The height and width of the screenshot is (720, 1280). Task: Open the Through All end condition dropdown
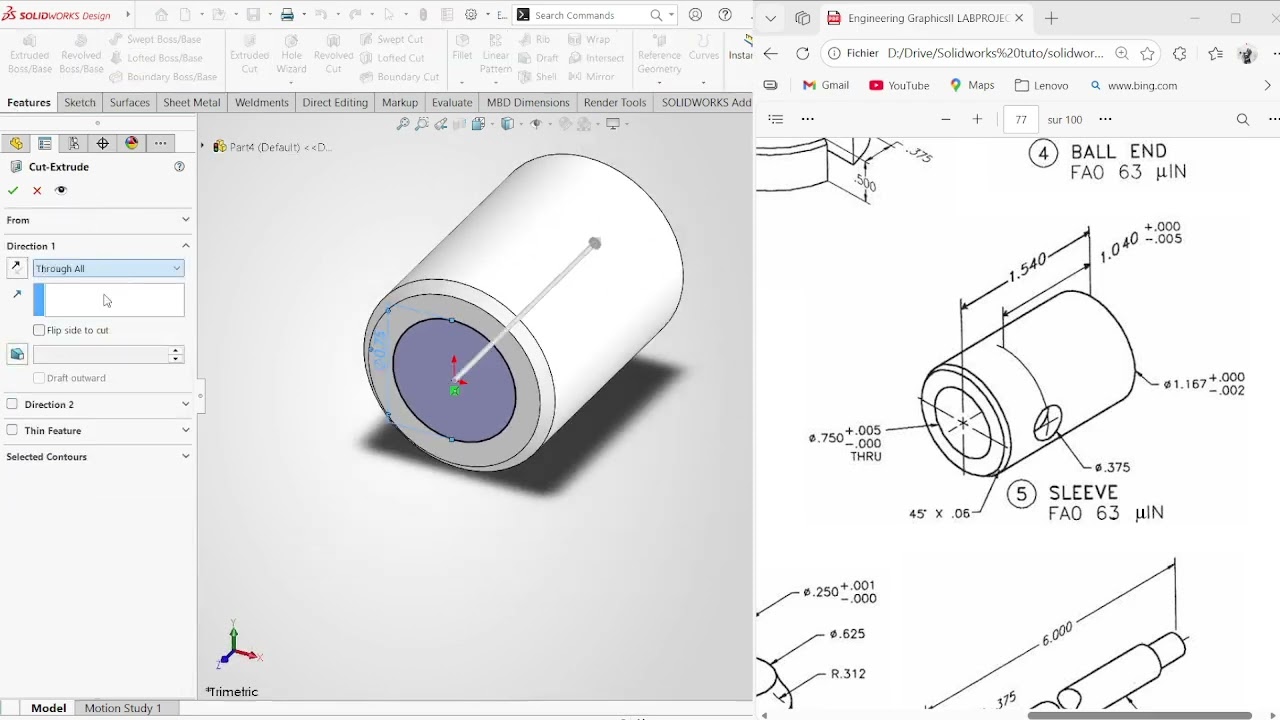(x=108, y=268)
